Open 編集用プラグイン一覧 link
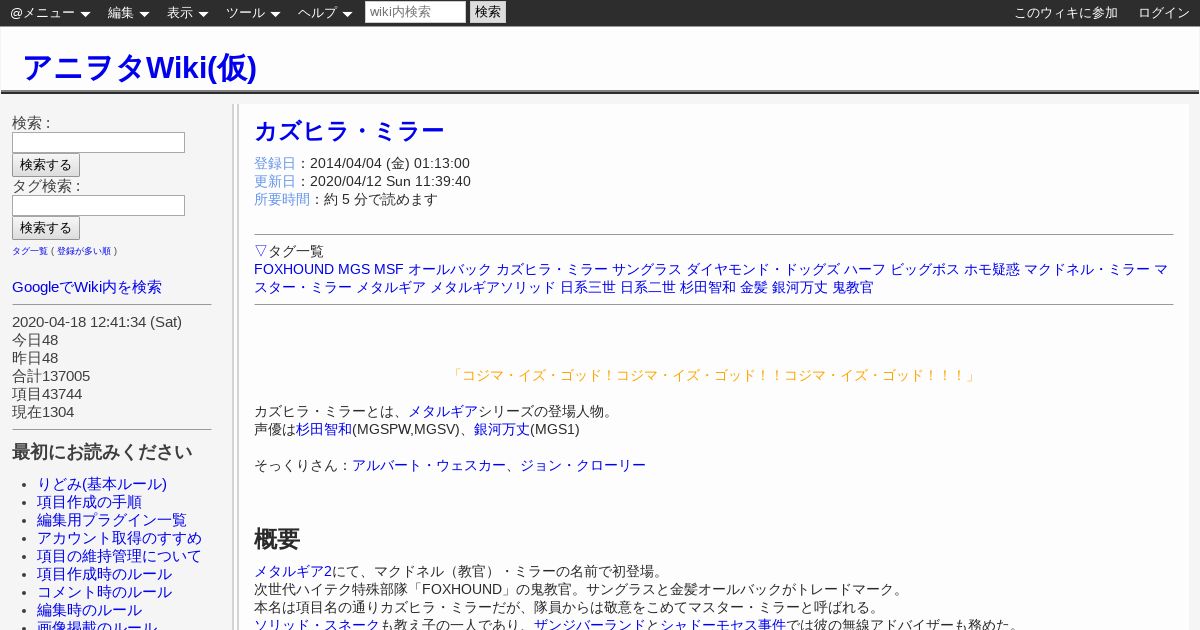The height and width of the screenshot is (630, 1200). click(112, 520)
